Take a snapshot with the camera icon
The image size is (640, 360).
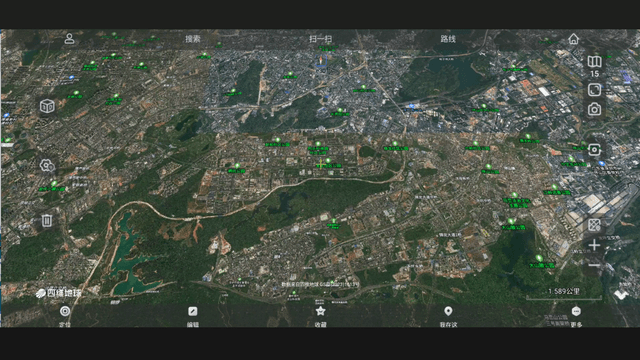tap(594, 109)
